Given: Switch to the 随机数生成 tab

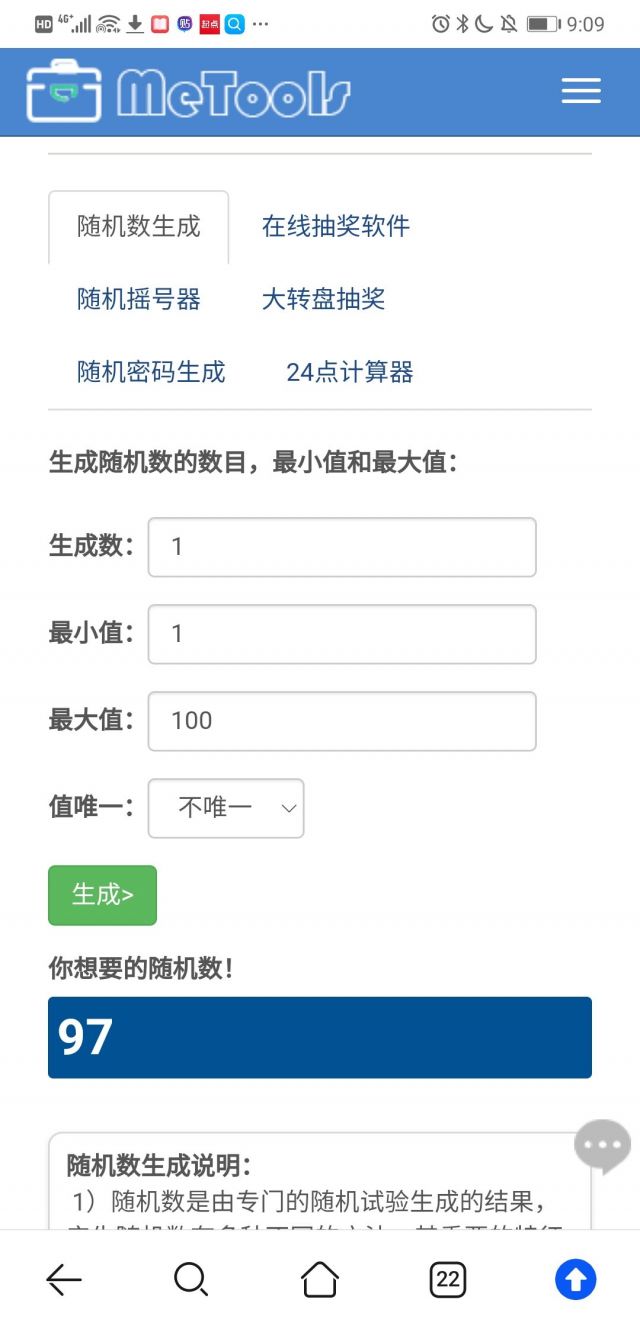Looking at the screenshot, I should 139,227.
